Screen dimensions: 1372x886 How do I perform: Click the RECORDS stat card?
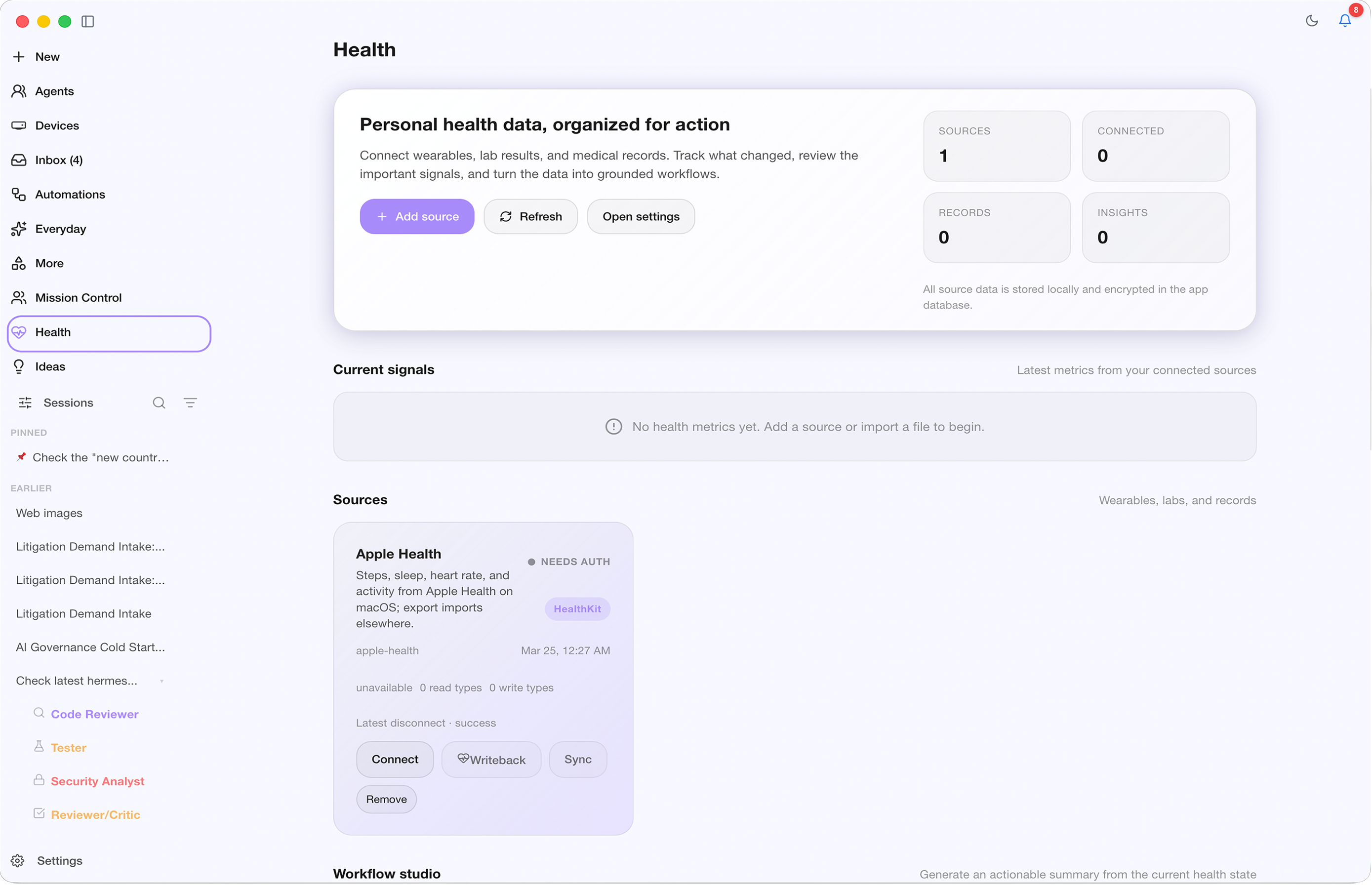click(997, 228)
